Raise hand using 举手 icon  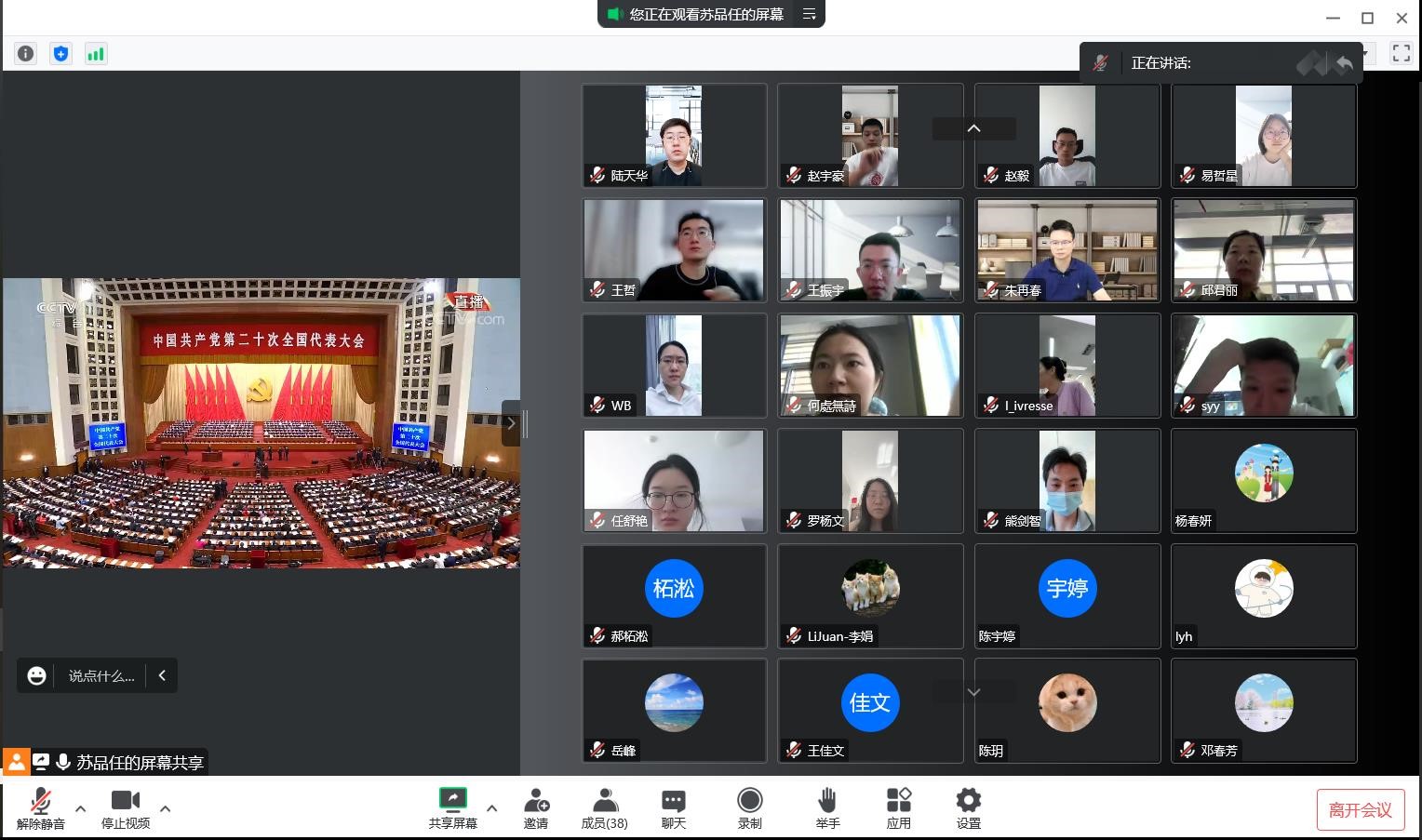827,808
